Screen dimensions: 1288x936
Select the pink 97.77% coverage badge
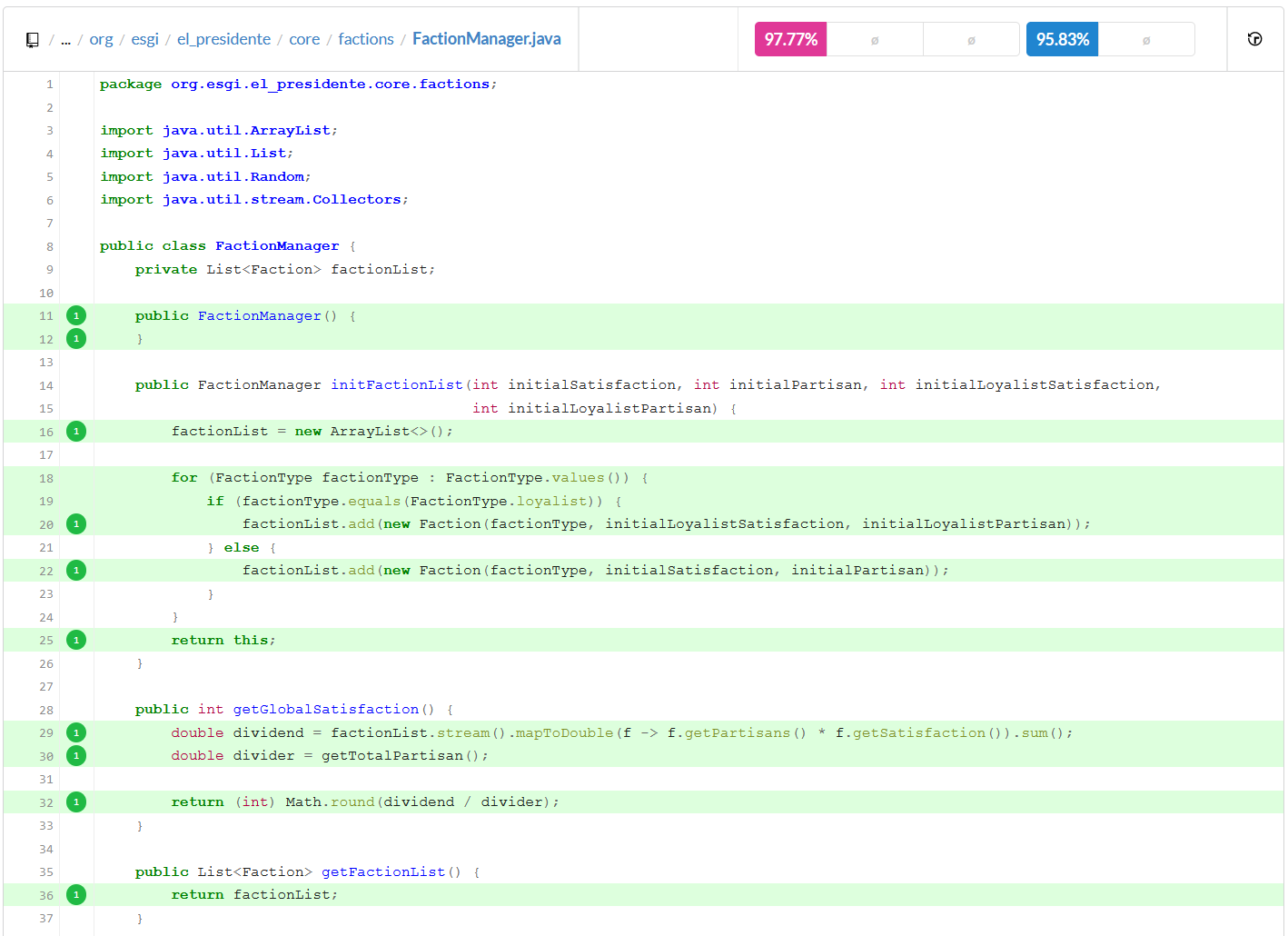point(790,39)
